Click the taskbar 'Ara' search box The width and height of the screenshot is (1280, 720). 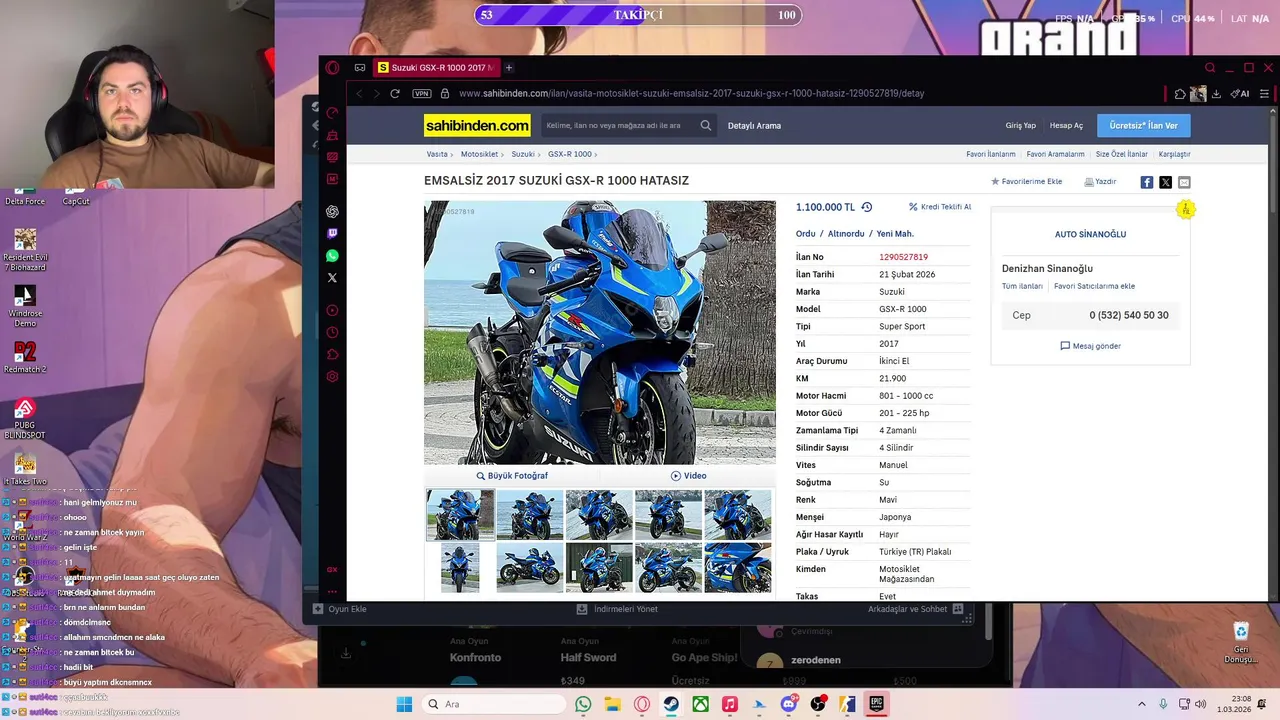click(x=493, y=704)
